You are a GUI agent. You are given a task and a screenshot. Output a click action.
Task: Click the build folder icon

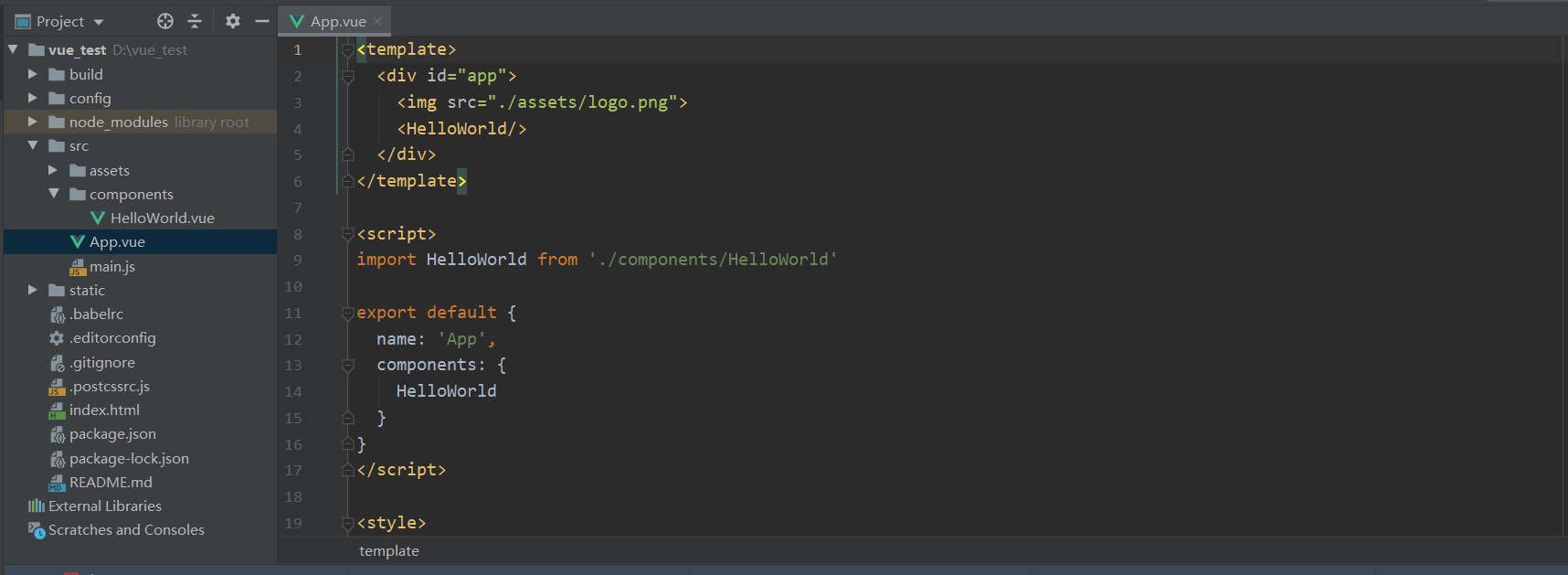click(x=57, y=74)
